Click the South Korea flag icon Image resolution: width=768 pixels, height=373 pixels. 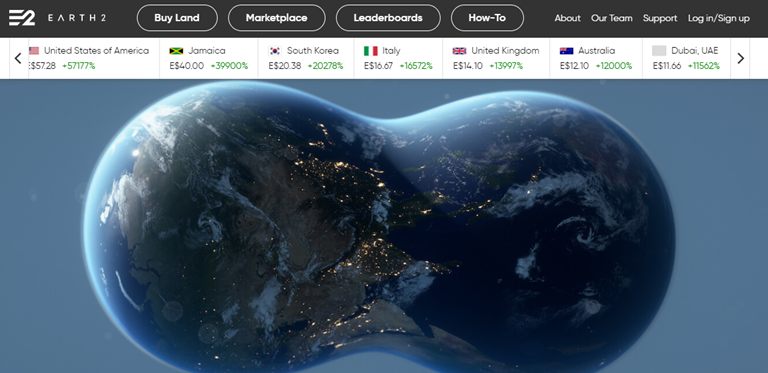pos(275,51)
